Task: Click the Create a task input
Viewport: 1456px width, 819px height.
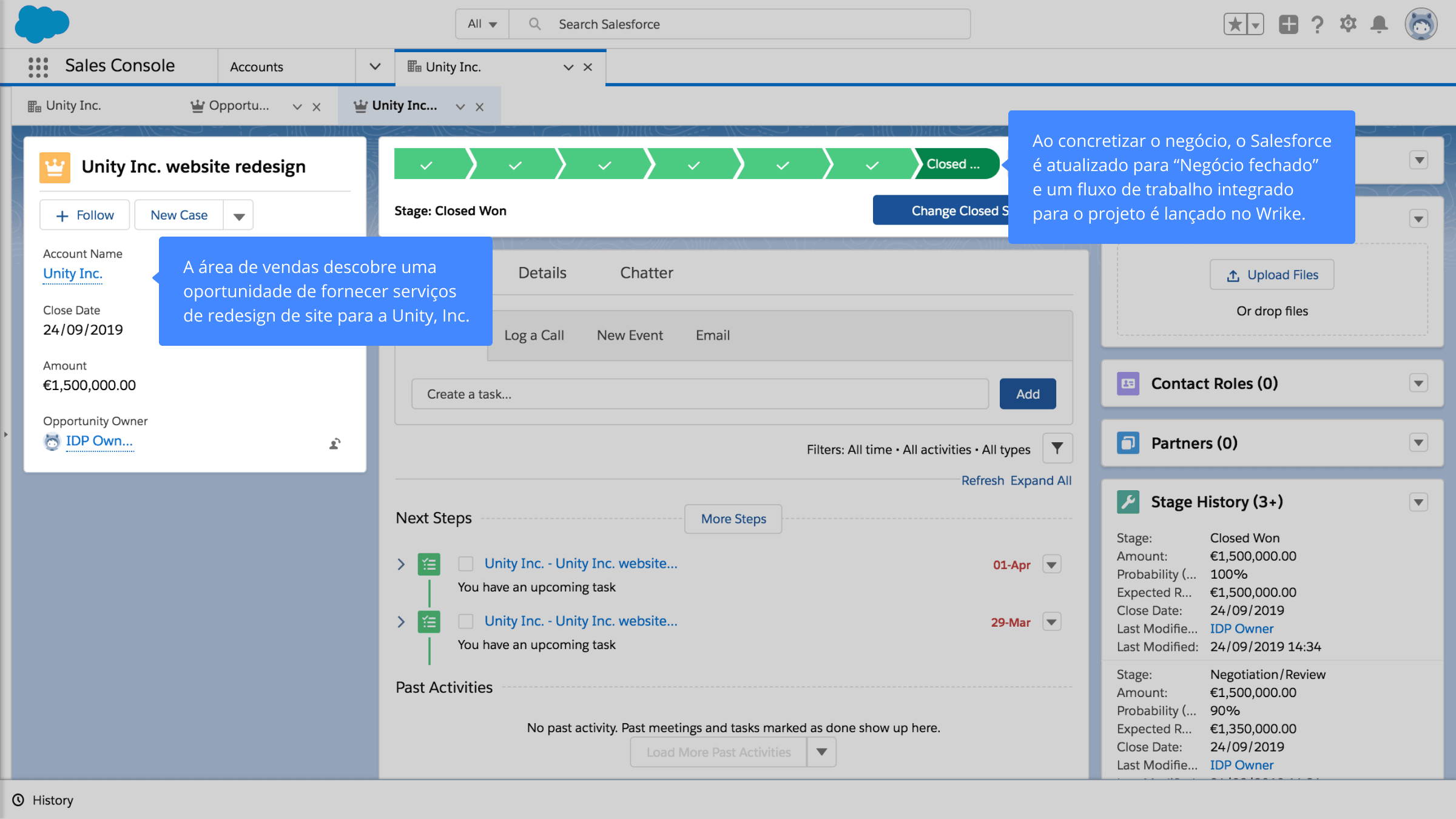Action: tap(700, 394)
